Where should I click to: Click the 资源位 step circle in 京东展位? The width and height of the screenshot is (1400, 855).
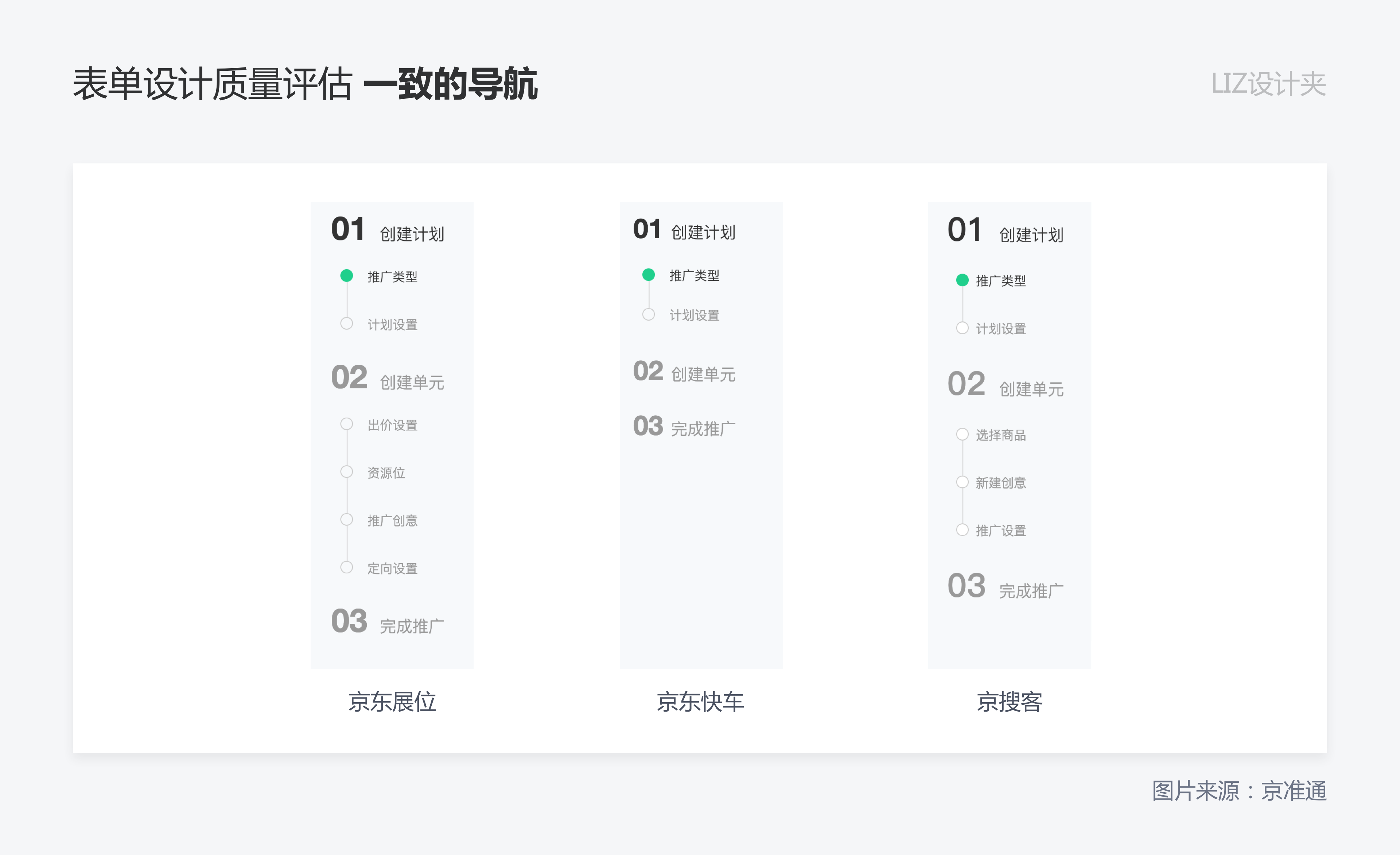(x=347, y=471)
